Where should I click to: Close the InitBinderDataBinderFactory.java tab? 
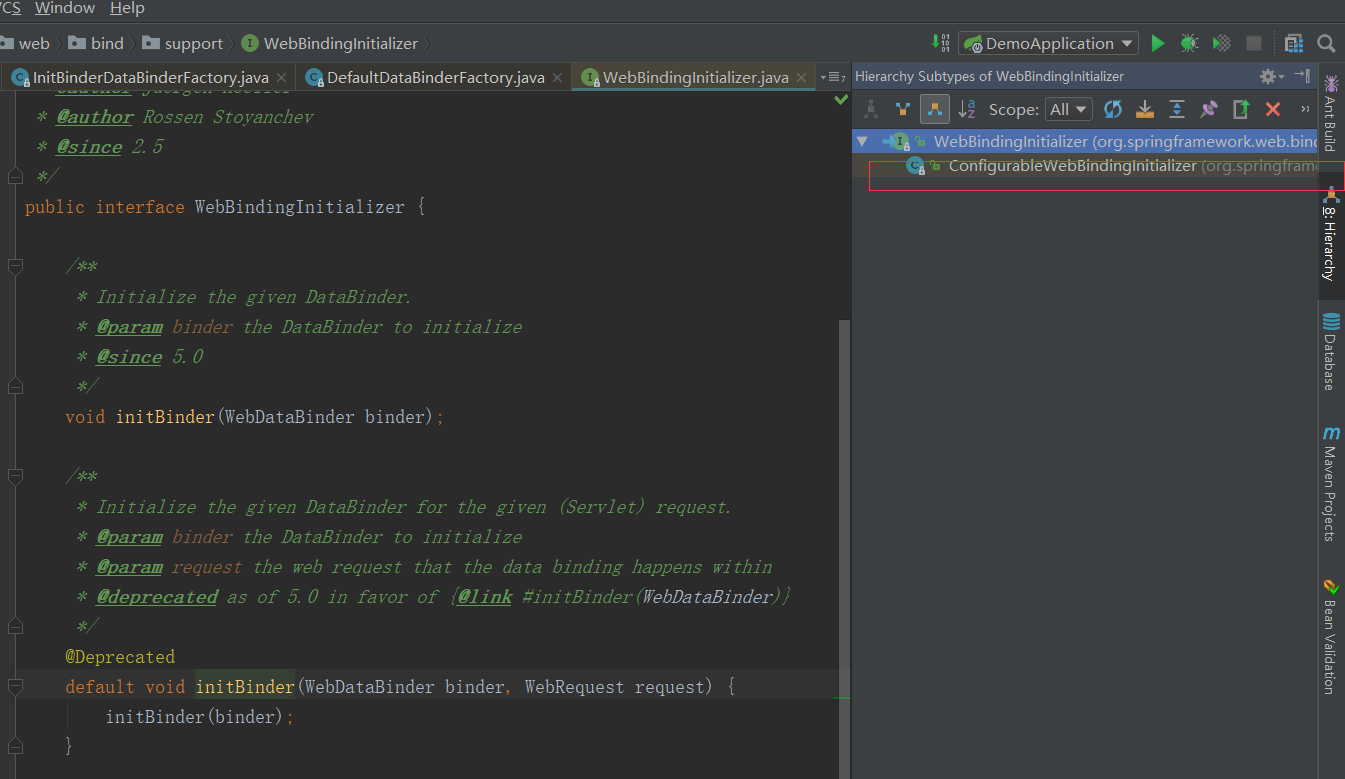coord(281,77)
